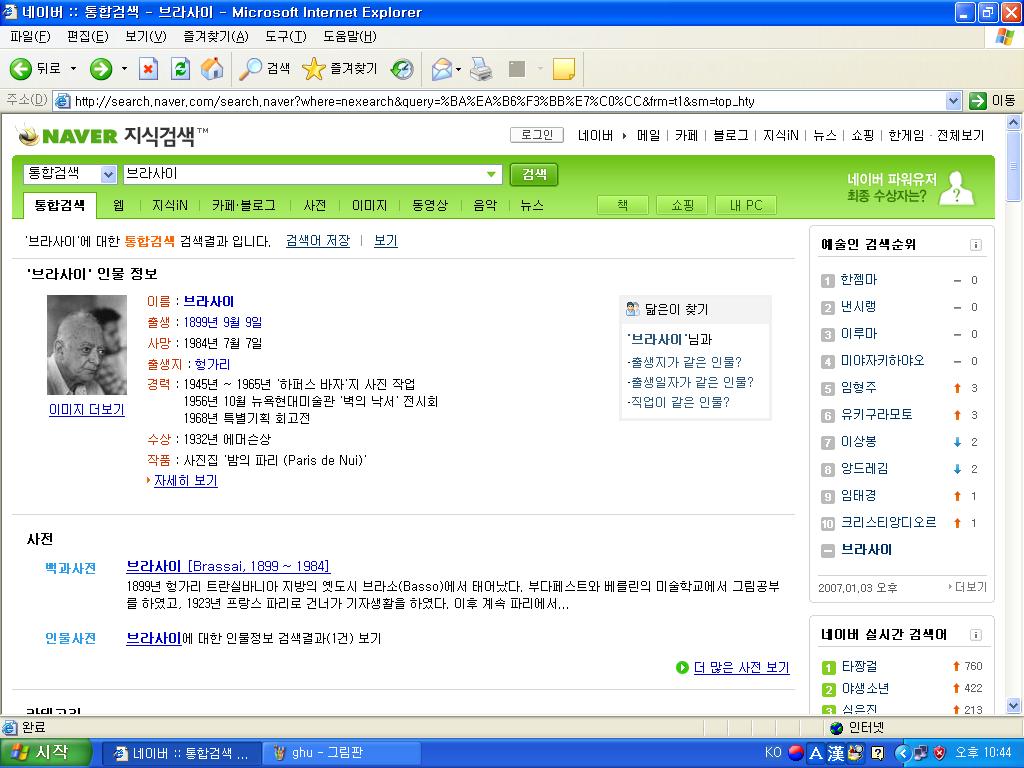Open the address bar URL dropdown
The height and width of the screenshot is (768, 1024).
[x=953, y=101]
